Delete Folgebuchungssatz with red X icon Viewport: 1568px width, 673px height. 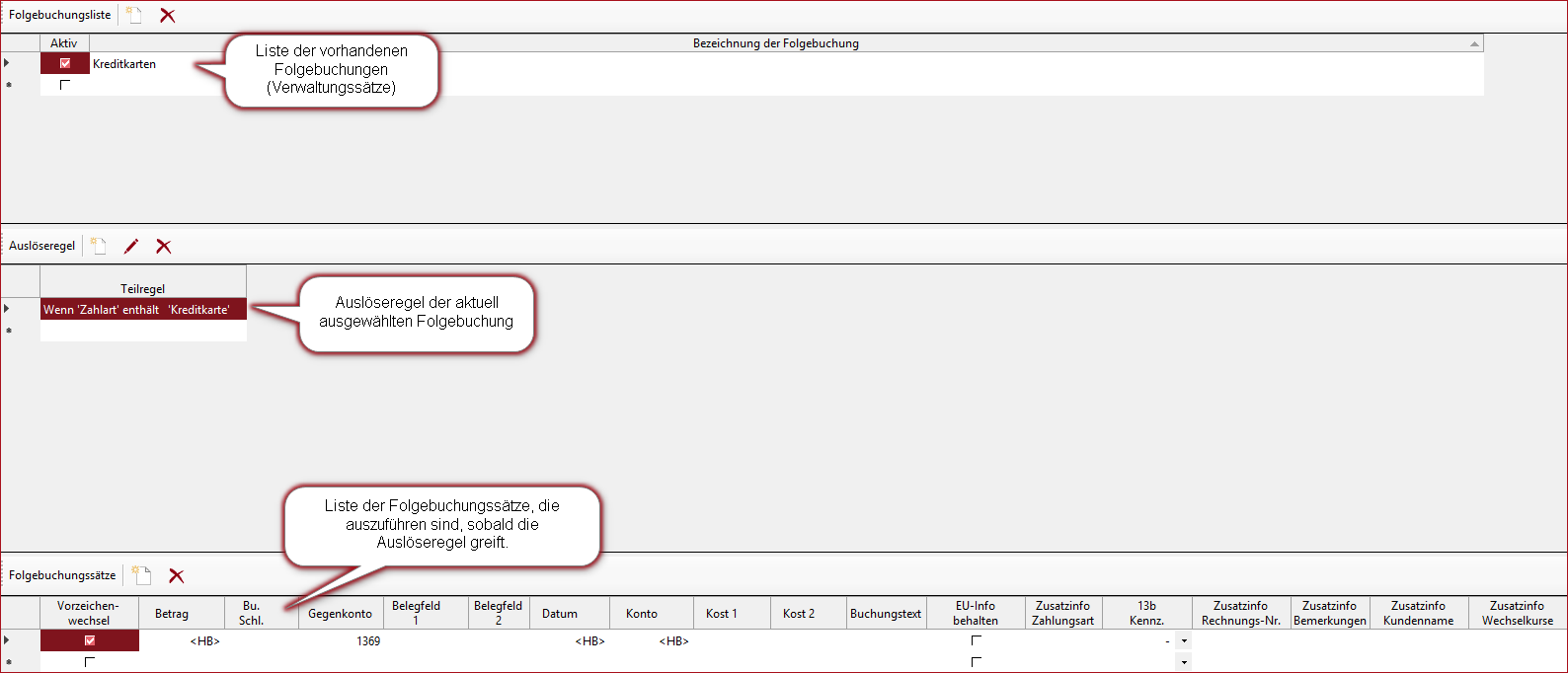pyautogui.click(x=177, y=575)
